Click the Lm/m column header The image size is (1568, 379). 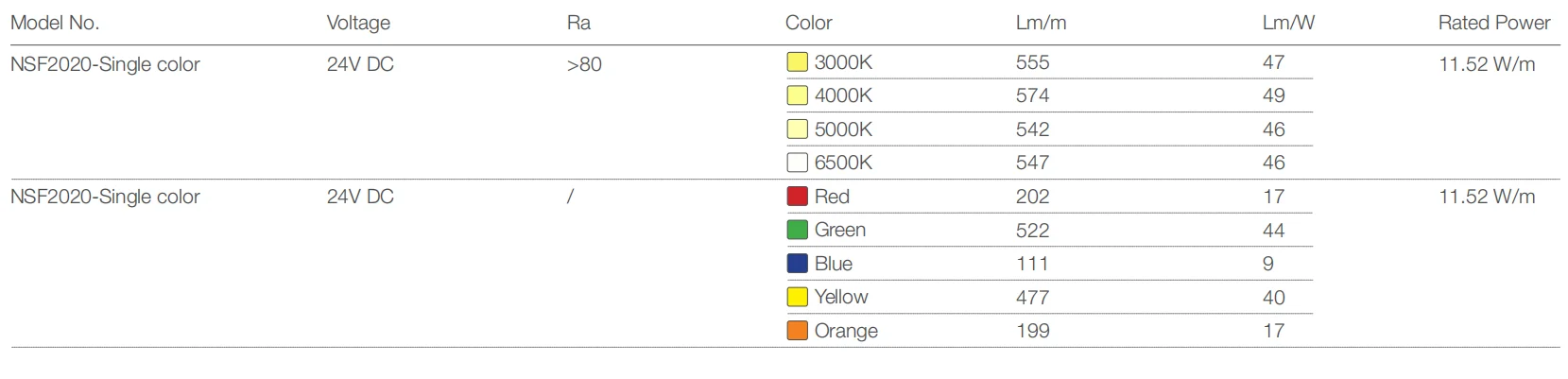[x=1041, y=23]
